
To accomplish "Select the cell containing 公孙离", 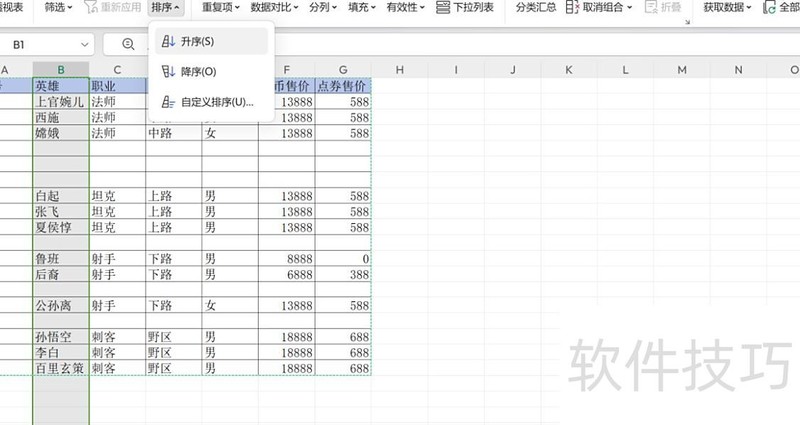I will click(61, 306).
